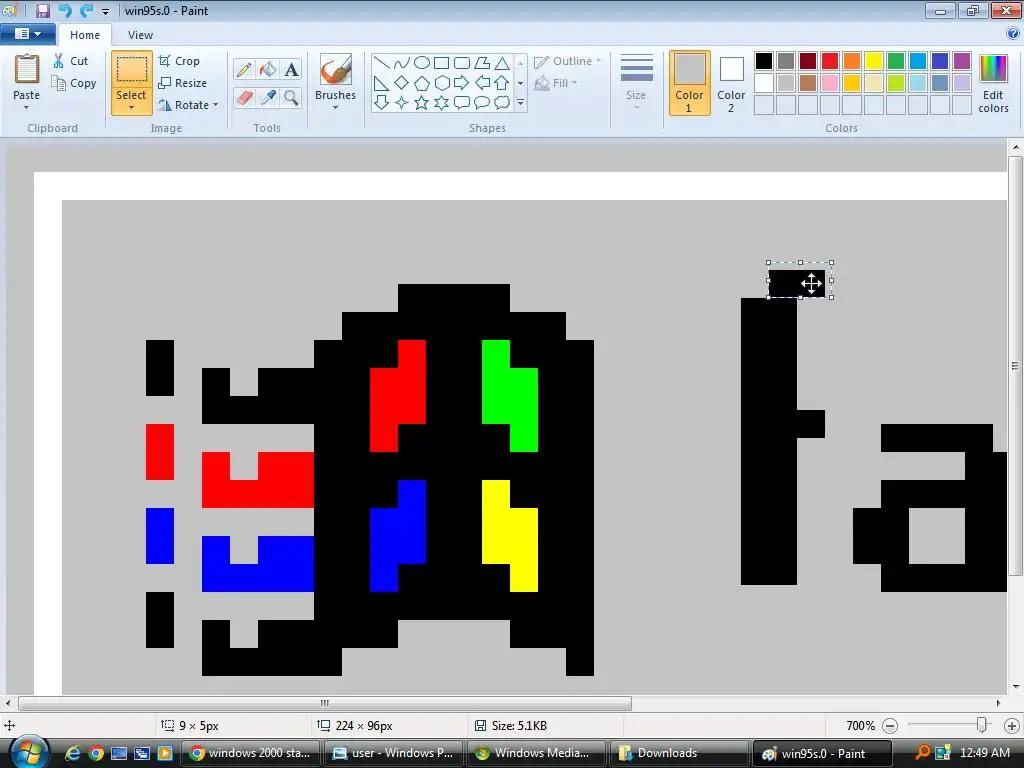This screenshot has height=768, width=1024.
Task: Expand the Shapes gallery more arrow
Action: pyautogui.click(x=520, y=103)
